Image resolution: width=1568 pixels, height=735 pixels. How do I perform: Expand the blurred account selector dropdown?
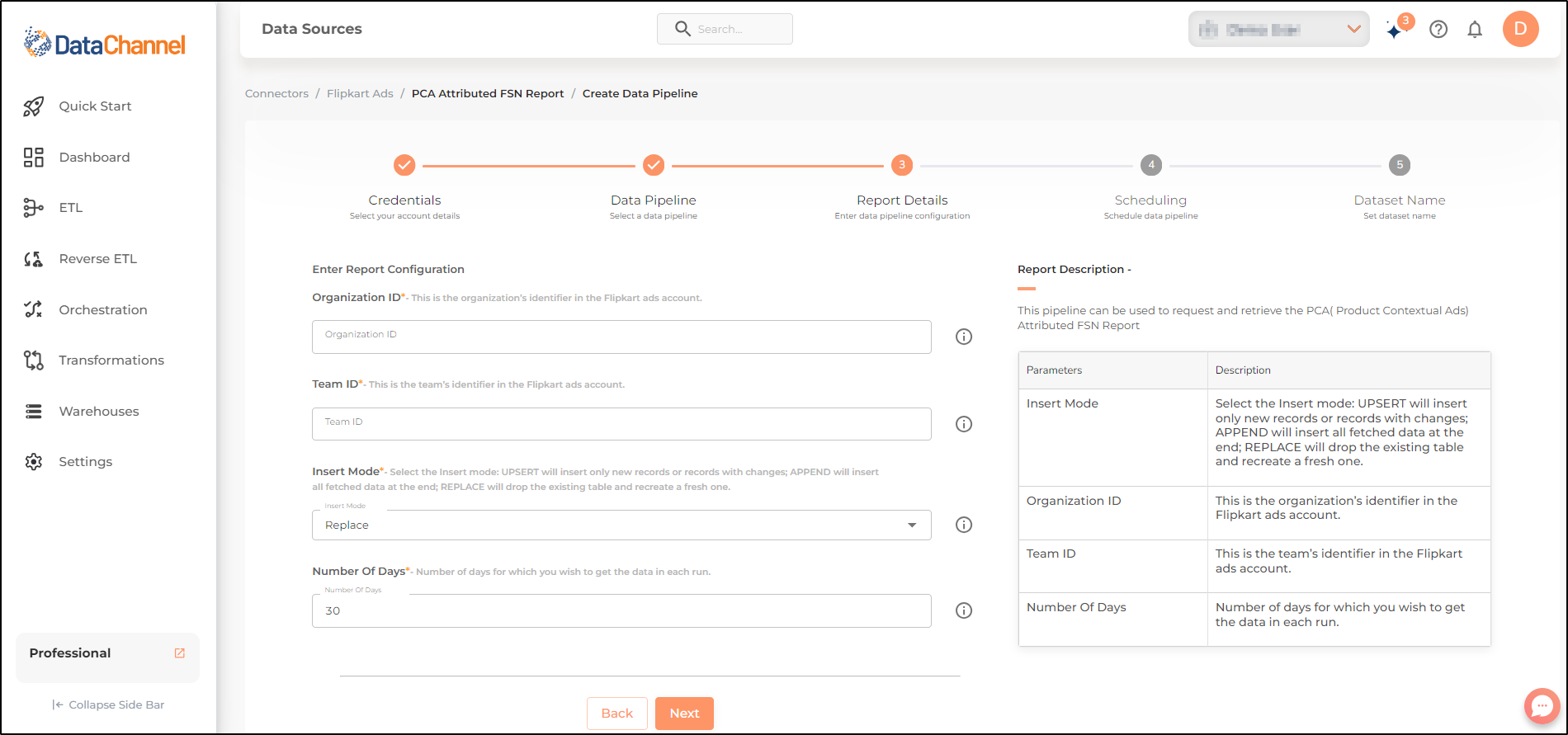(x=1279, y=30)
